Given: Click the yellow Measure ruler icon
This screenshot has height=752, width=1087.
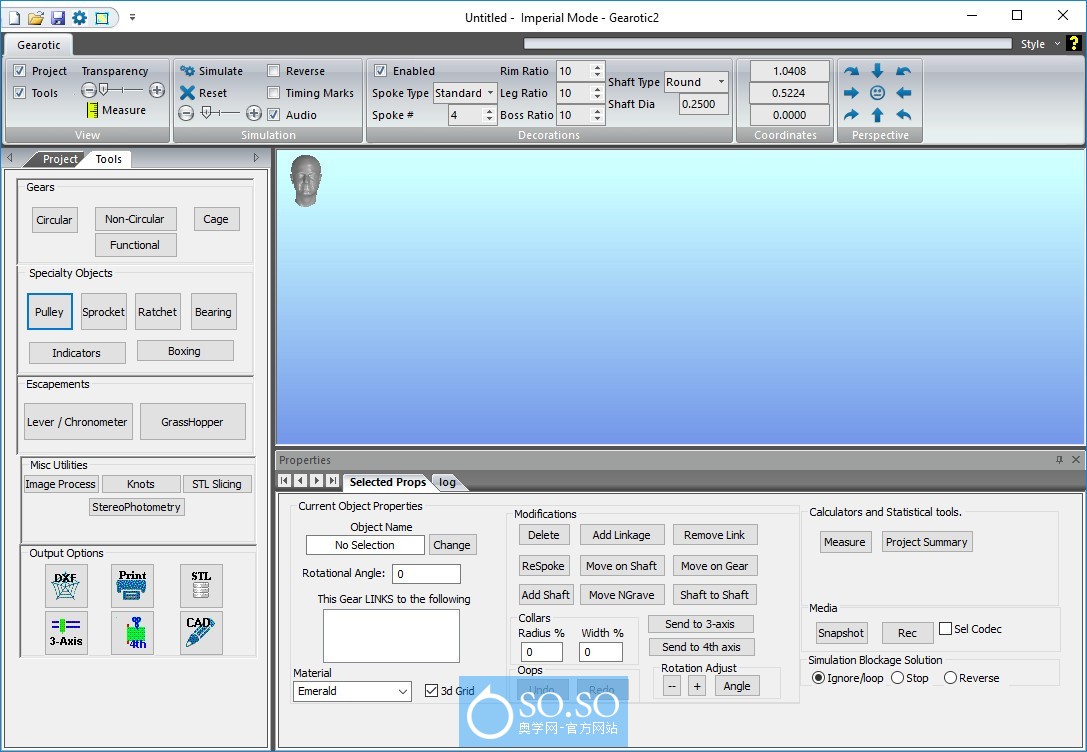Looking at the screenshot, I should coord(93,110).
